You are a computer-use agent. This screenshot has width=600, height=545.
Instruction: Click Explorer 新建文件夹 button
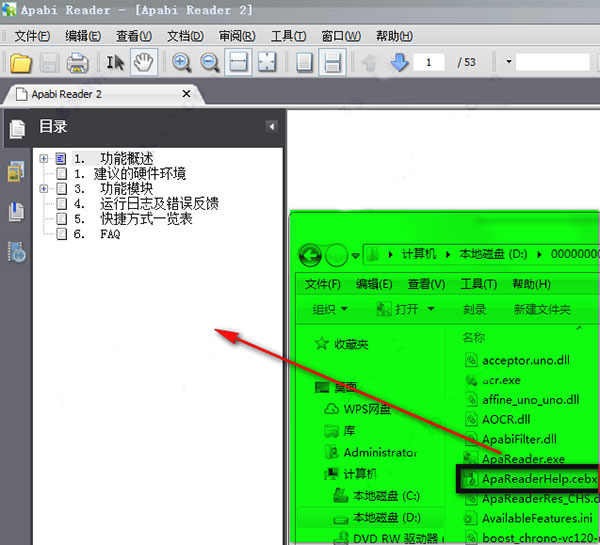click(542, 309)
